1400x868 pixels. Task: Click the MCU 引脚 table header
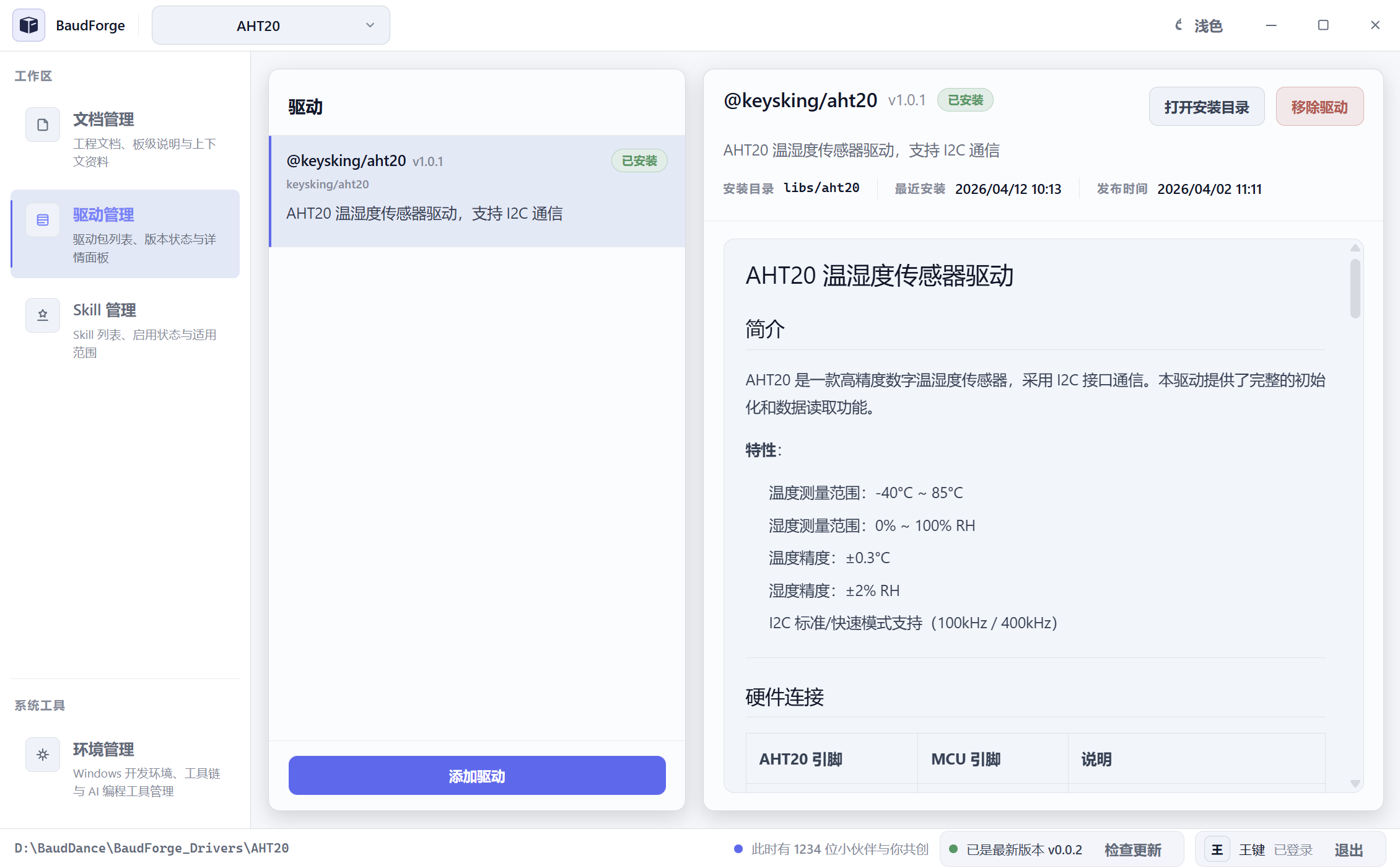[966, 759]
